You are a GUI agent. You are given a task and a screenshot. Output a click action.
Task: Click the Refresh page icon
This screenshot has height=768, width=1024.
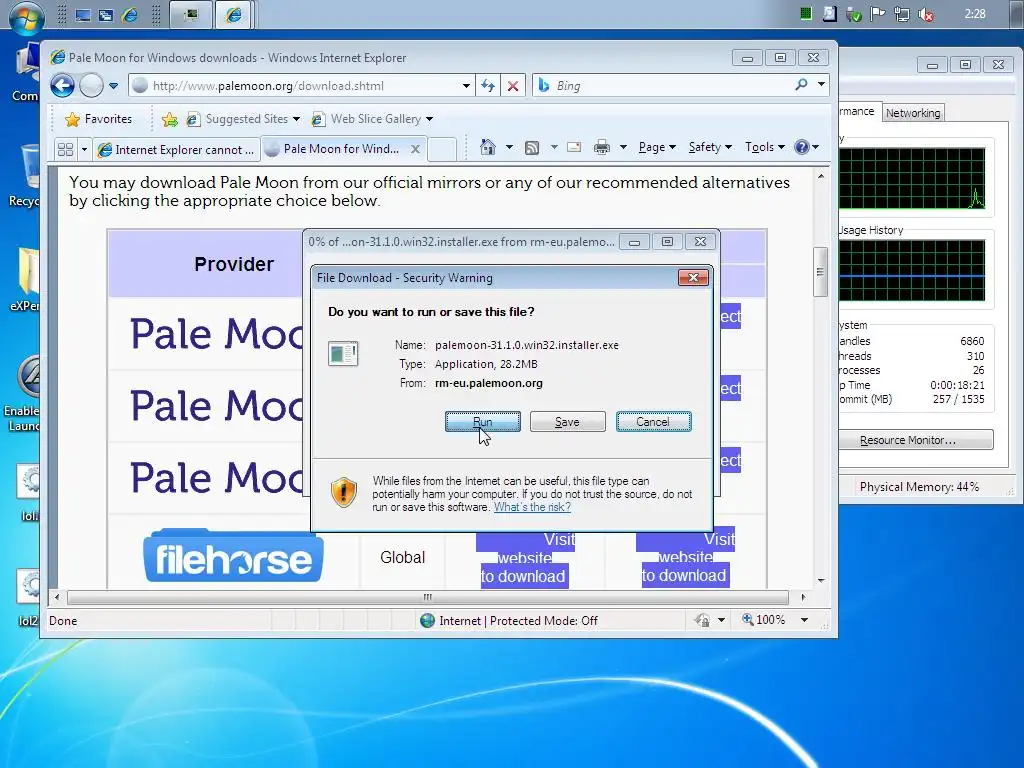pyautogui.click(x=488, y=86)
